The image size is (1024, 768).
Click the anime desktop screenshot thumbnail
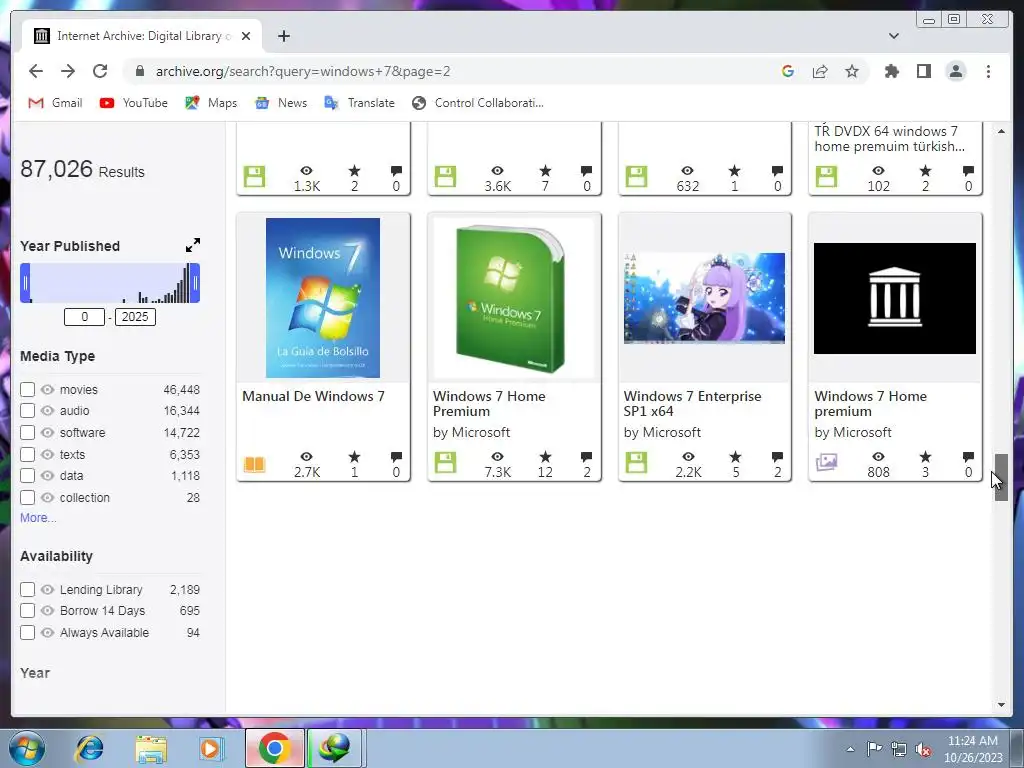pyautogui.click(x=705, y=298)
